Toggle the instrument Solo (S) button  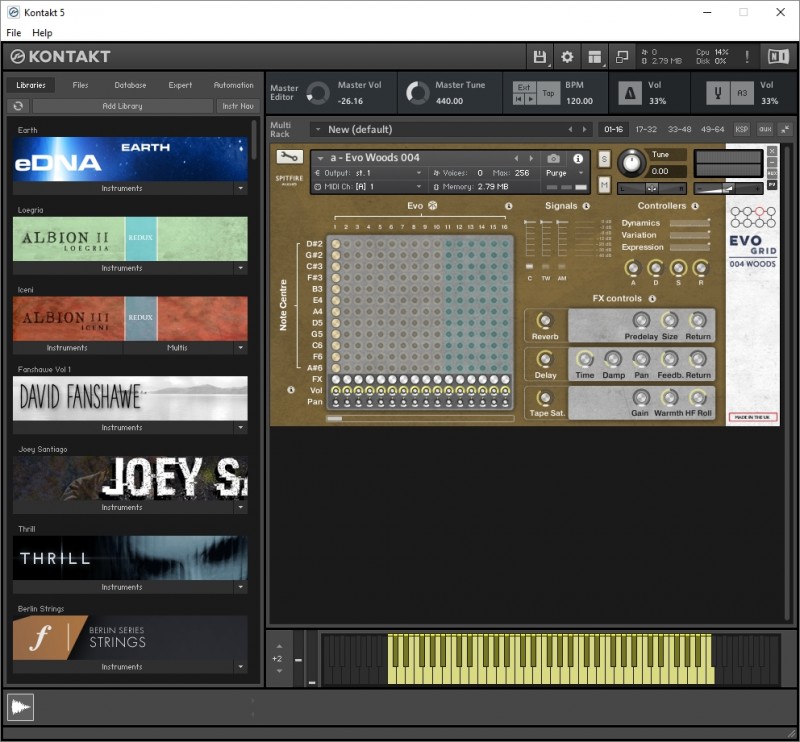[604, 159]
